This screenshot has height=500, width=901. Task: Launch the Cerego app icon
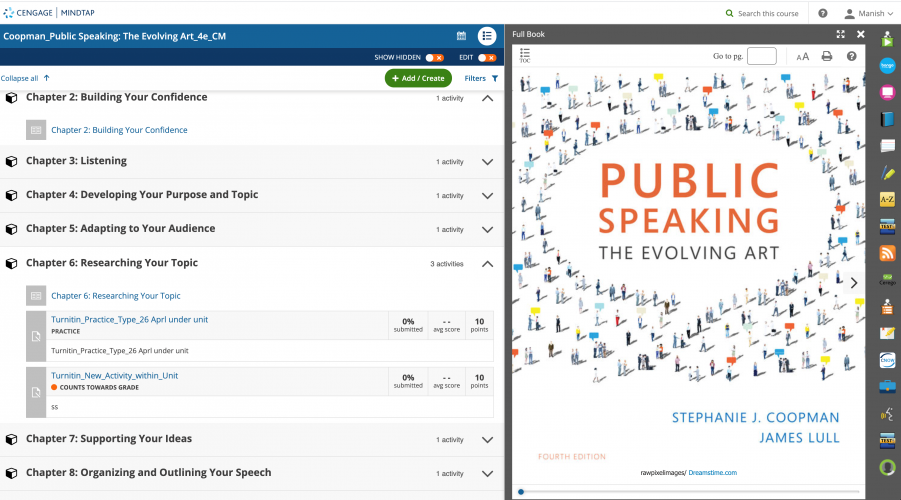click(887, 280)
